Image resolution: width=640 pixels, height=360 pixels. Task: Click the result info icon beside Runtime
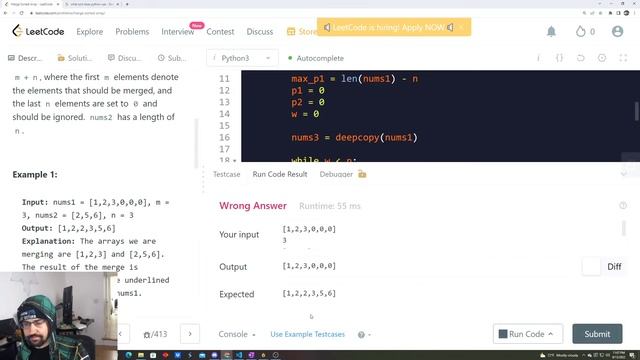click(622, 206)
